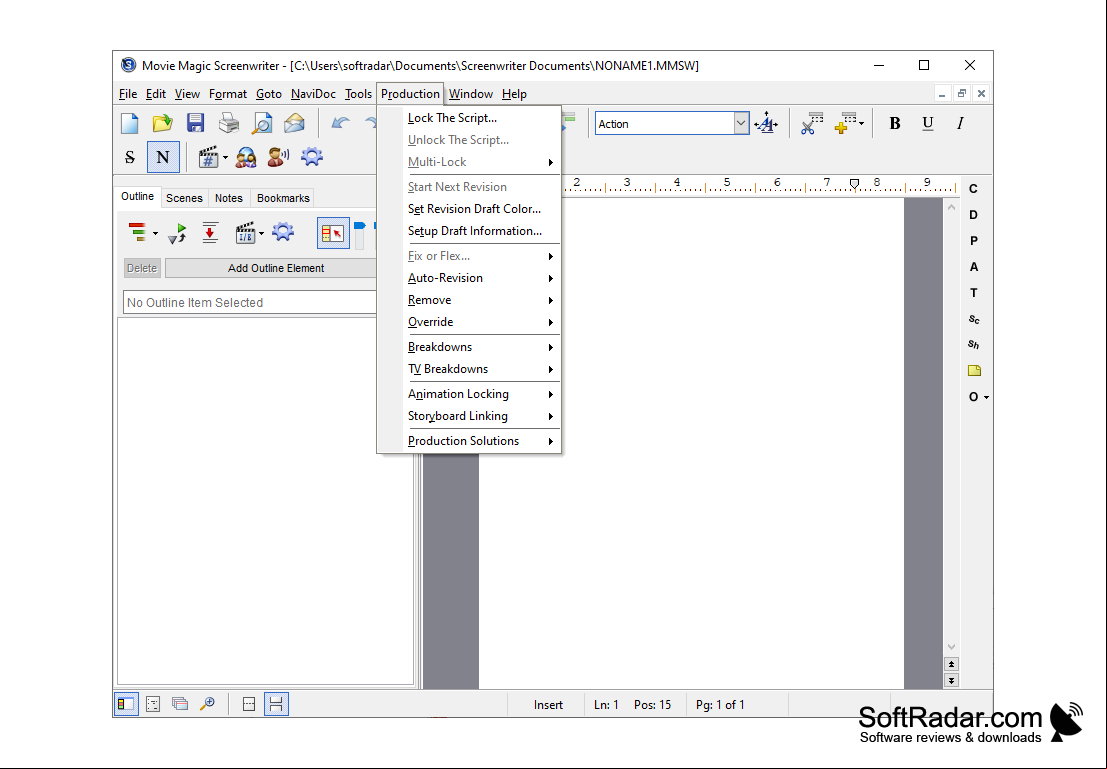Viewport: 1107px width, 769px height.
Task: Undo the last action with the arrow
Action: click(x=341, y=124)
